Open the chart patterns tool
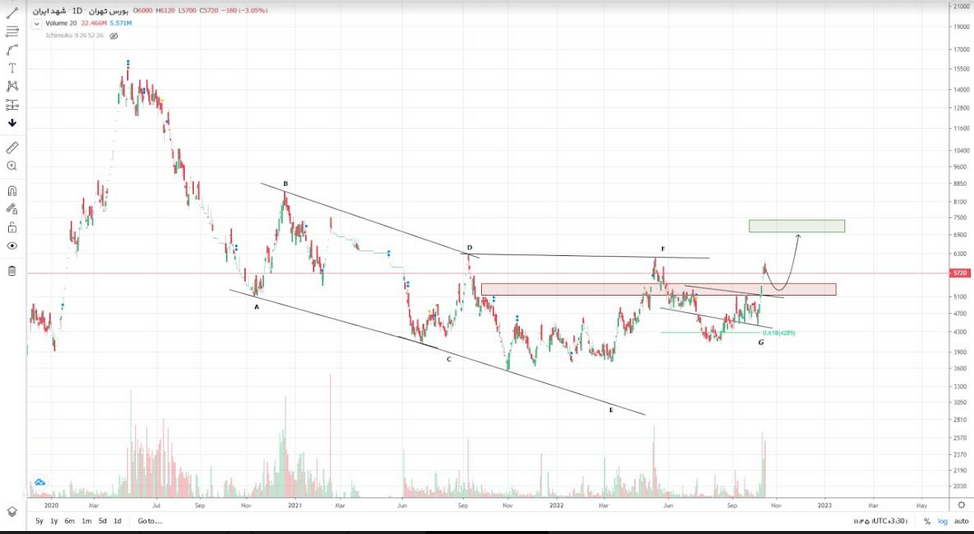 tap(12, 86)
